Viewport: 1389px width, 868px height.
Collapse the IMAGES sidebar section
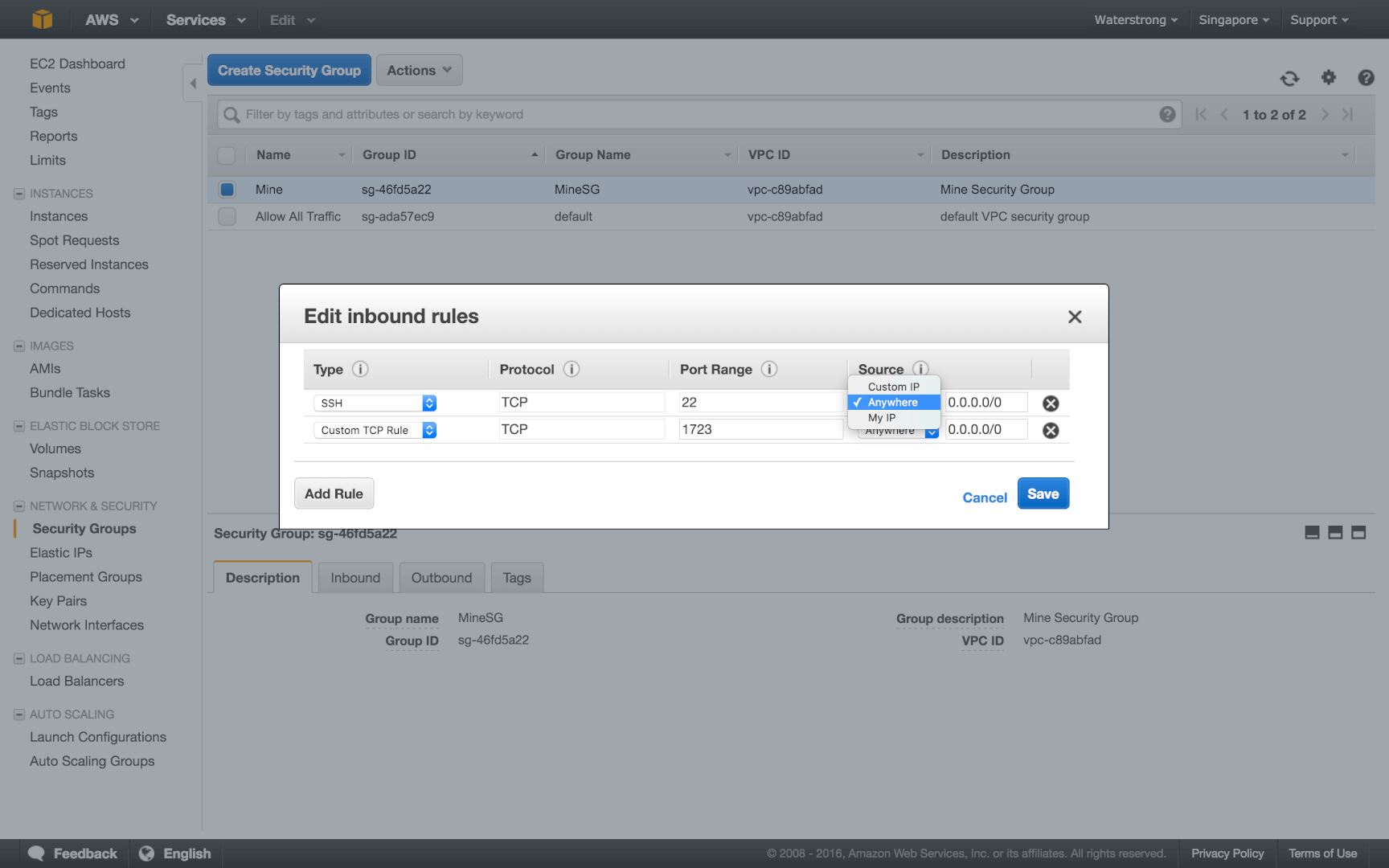click(19, 346)
